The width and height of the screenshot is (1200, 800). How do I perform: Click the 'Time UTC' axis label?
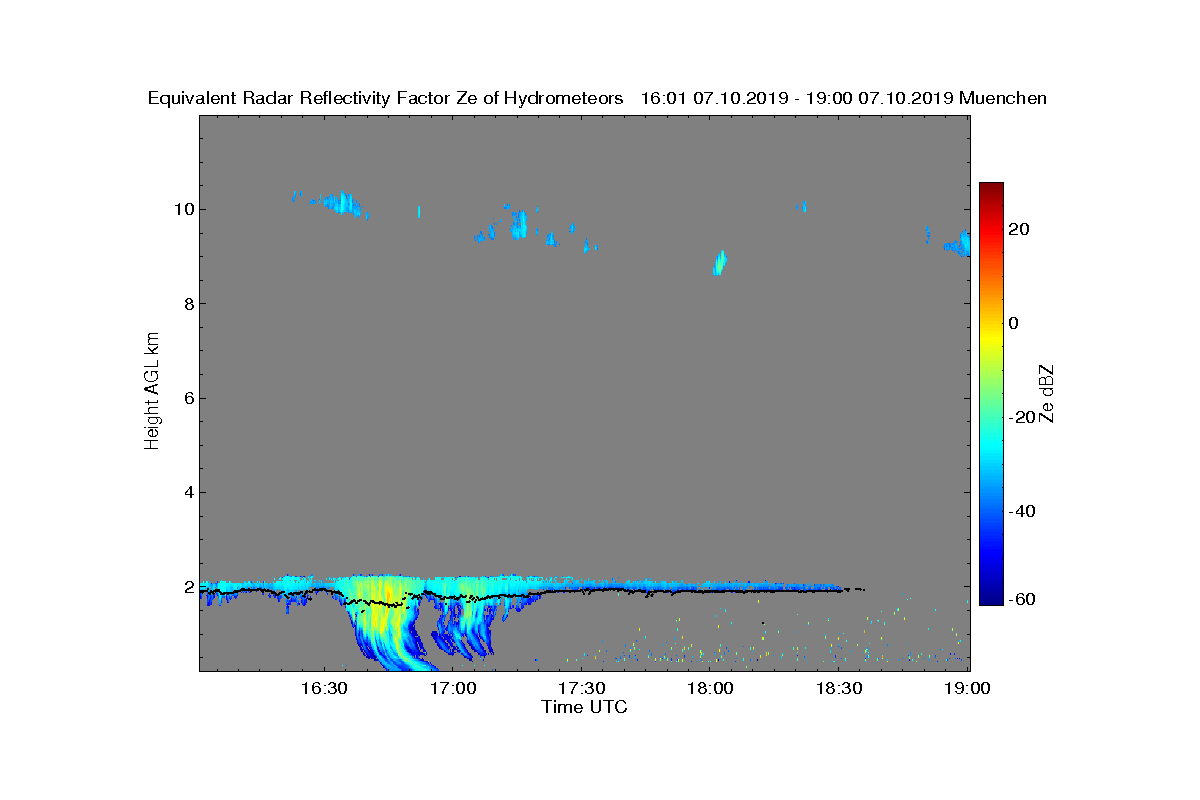tap(585, 707)
